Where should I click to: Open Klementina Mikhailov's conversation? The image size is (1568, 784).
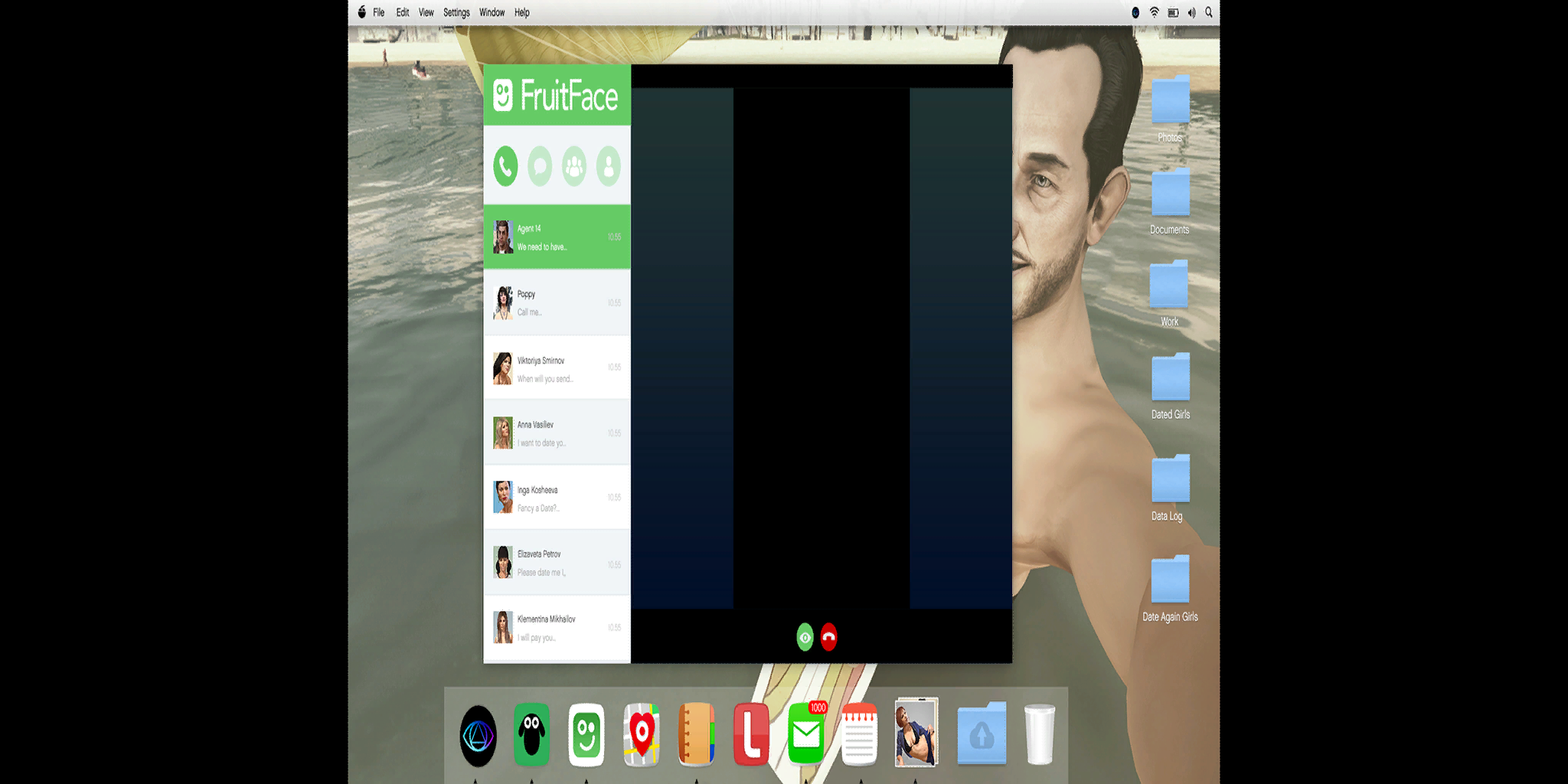tap(557, 628)
